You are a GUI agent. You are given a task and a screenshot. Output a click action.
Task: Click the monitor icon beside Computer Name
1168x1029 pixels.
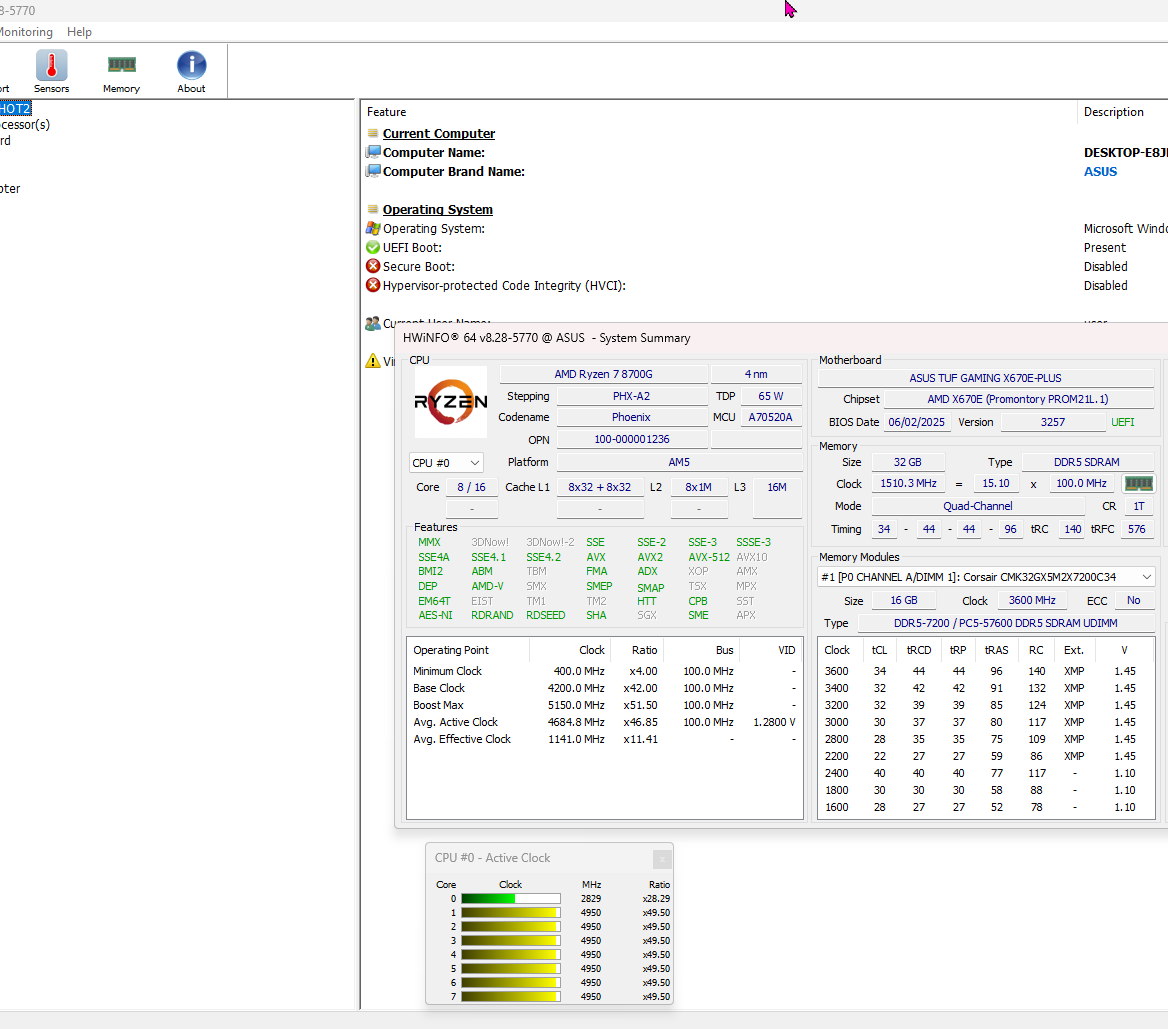[x=373, y=152]
